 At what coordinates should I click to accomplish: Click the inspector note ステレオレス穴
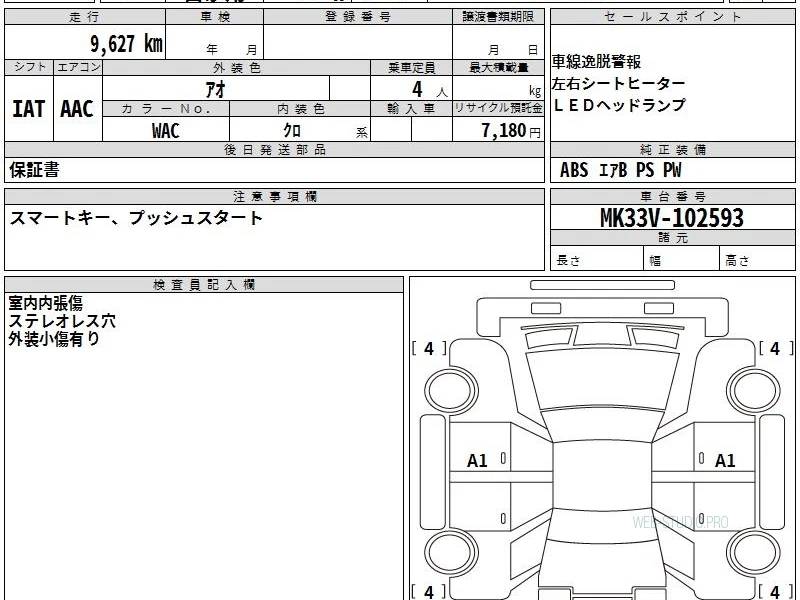(x=62, y=321)
